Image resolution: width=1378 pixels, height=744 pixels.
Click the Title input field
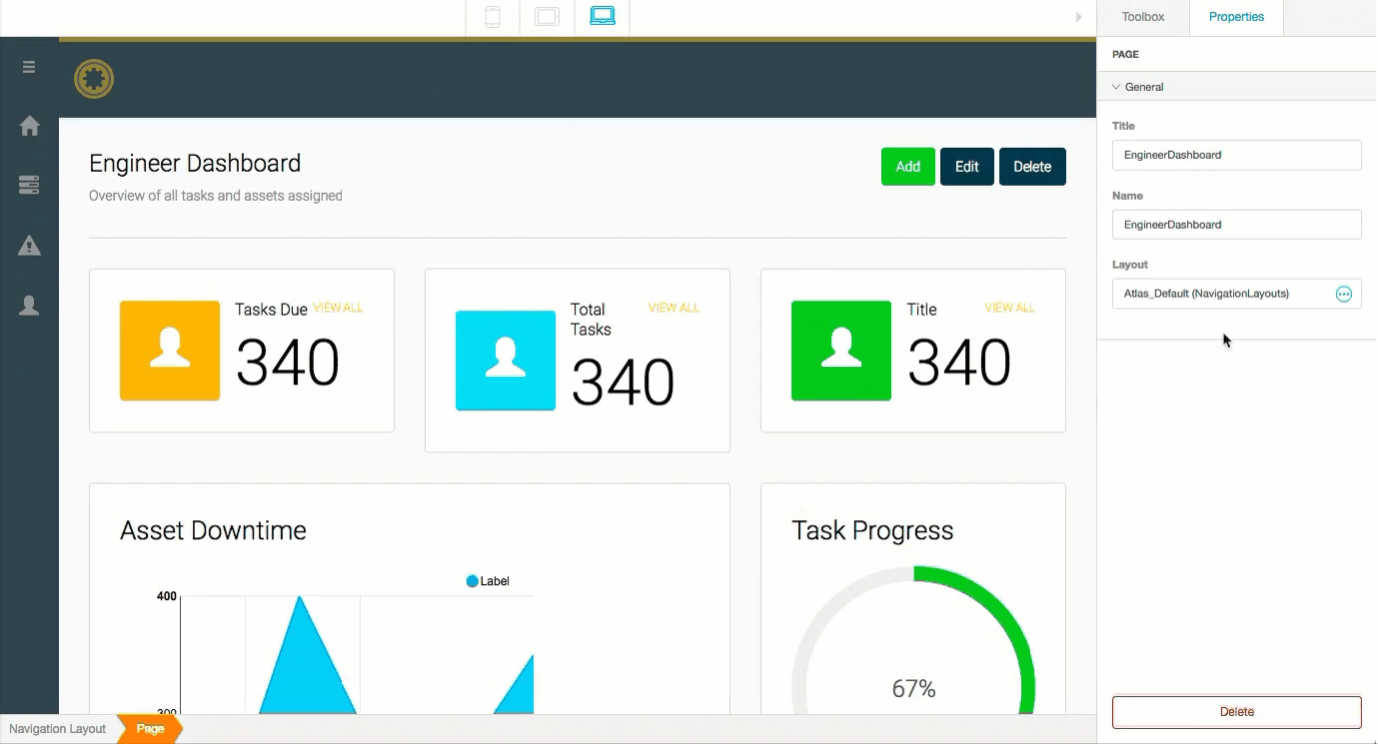1236,155
